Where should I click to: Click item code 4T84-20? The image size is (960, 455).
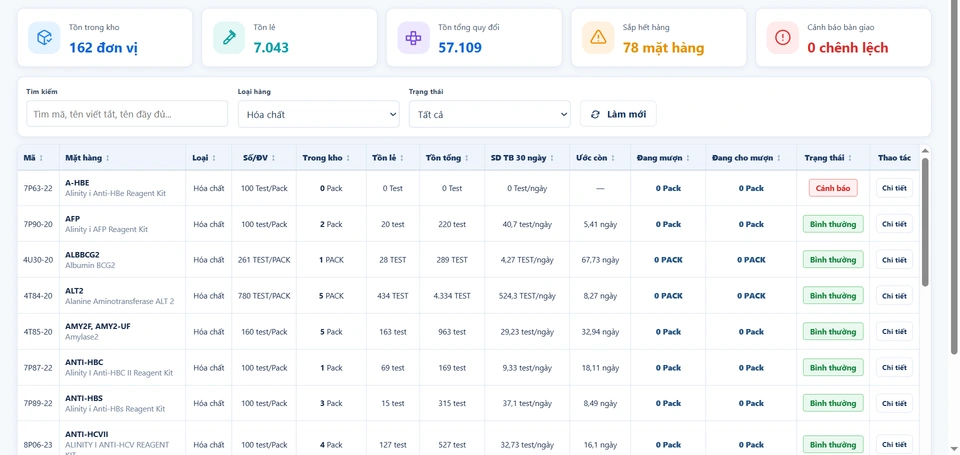[38, 296]
